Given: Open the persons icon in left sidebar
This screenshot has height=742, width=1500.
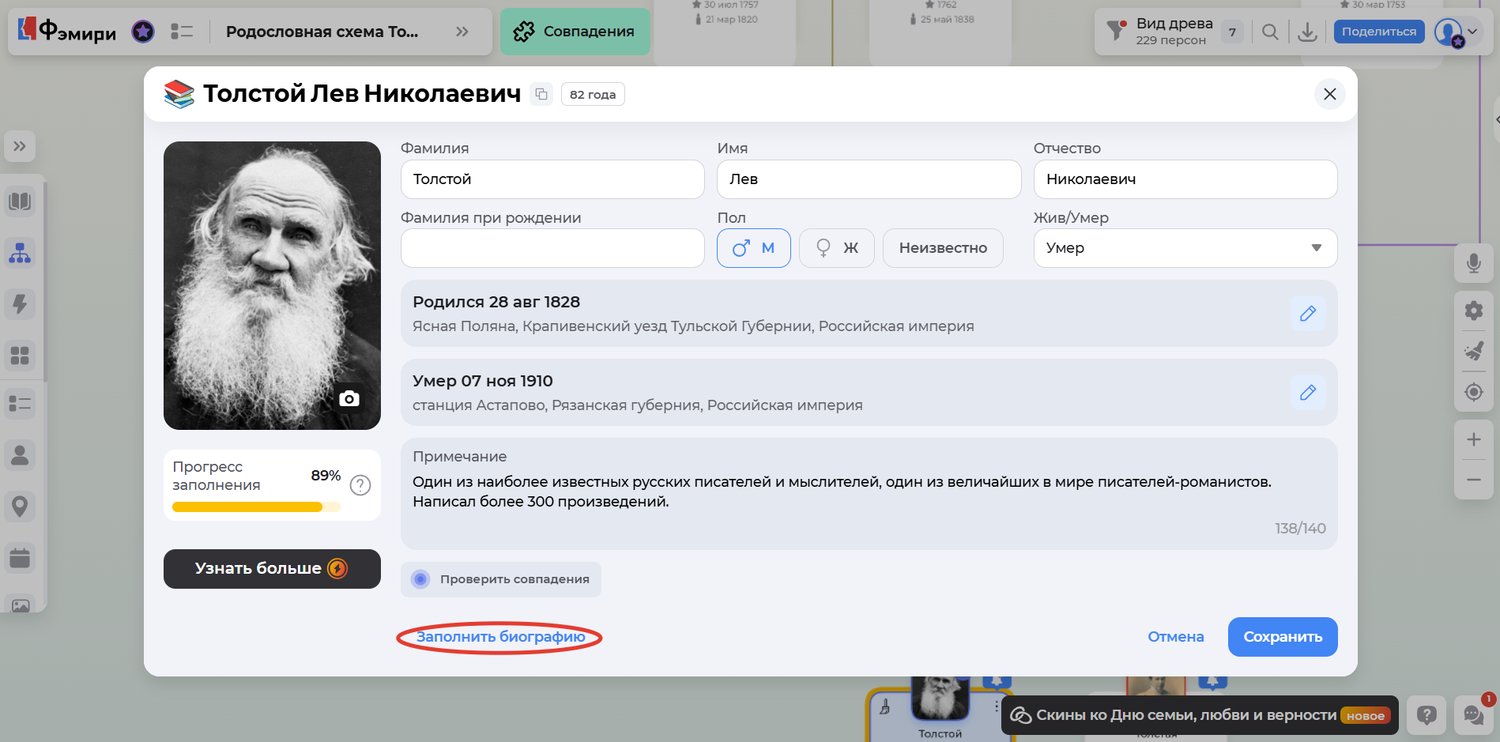Looking at the screenshot, I should [x=20, y=456].
